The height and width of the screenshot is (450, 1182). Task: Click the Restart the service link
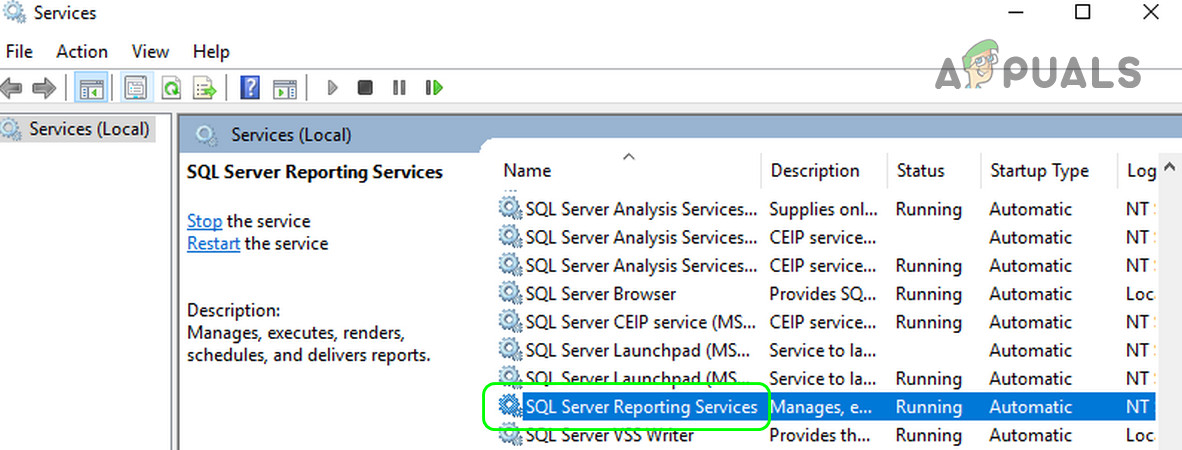[213, 243]
